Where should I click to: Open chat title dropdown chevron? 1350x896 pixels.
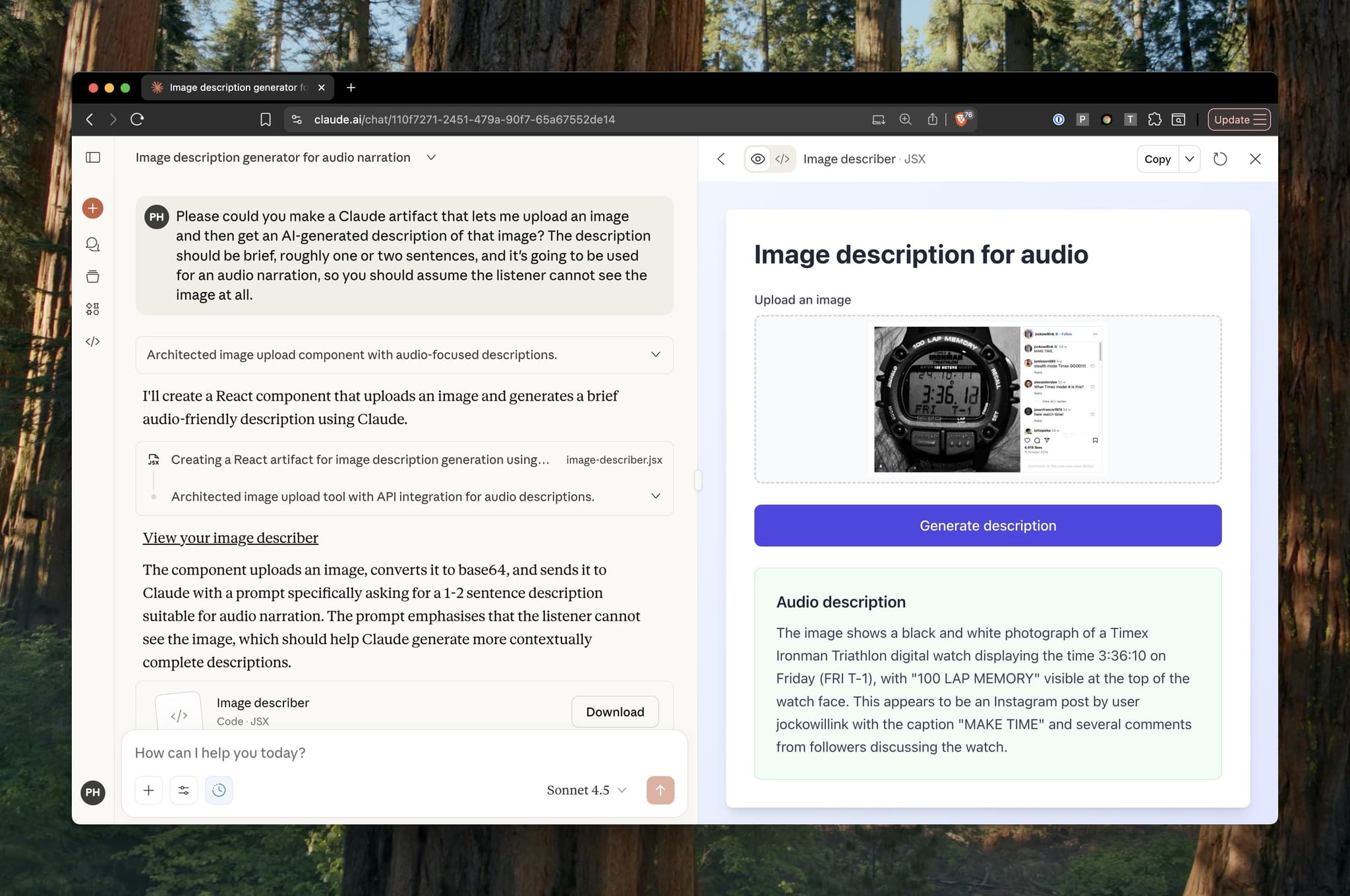(x=431, y=157)
